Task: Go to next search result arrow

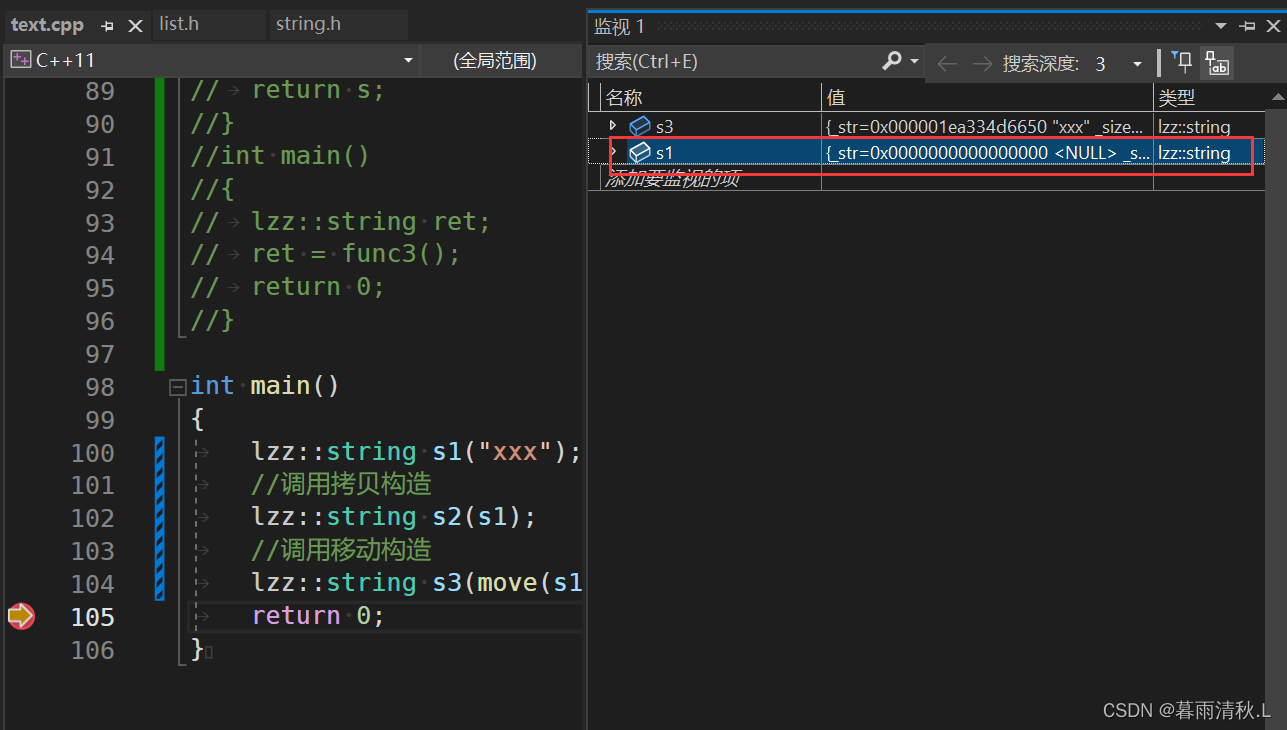Action: 982,64
